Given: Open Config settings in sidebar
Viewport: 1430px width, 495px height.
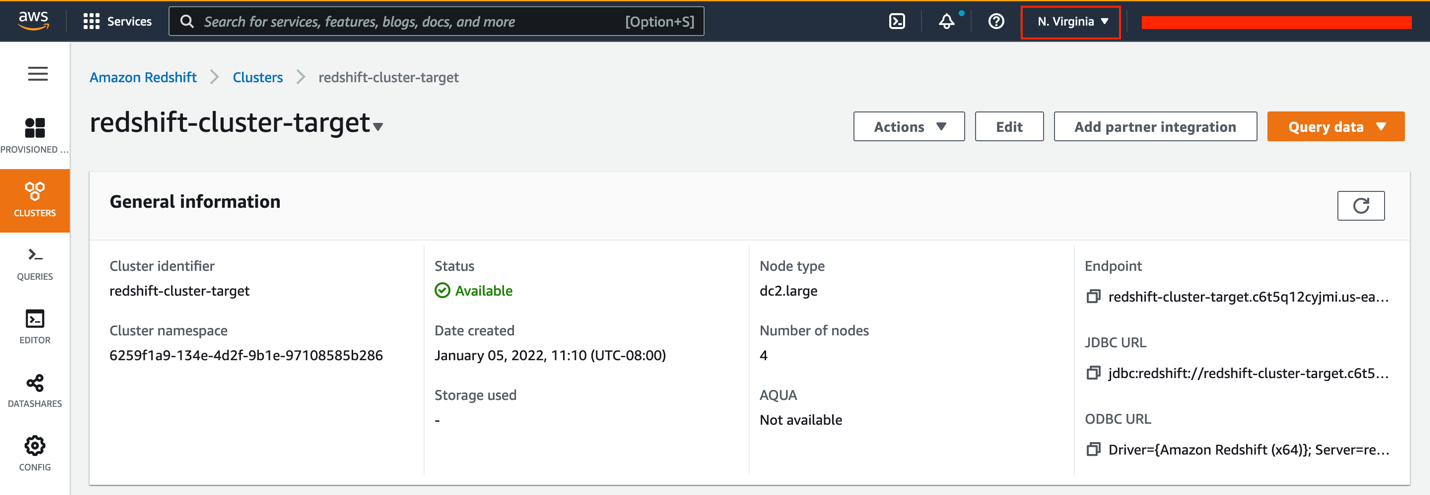Looking at the screenshot, I should (35, 453).
